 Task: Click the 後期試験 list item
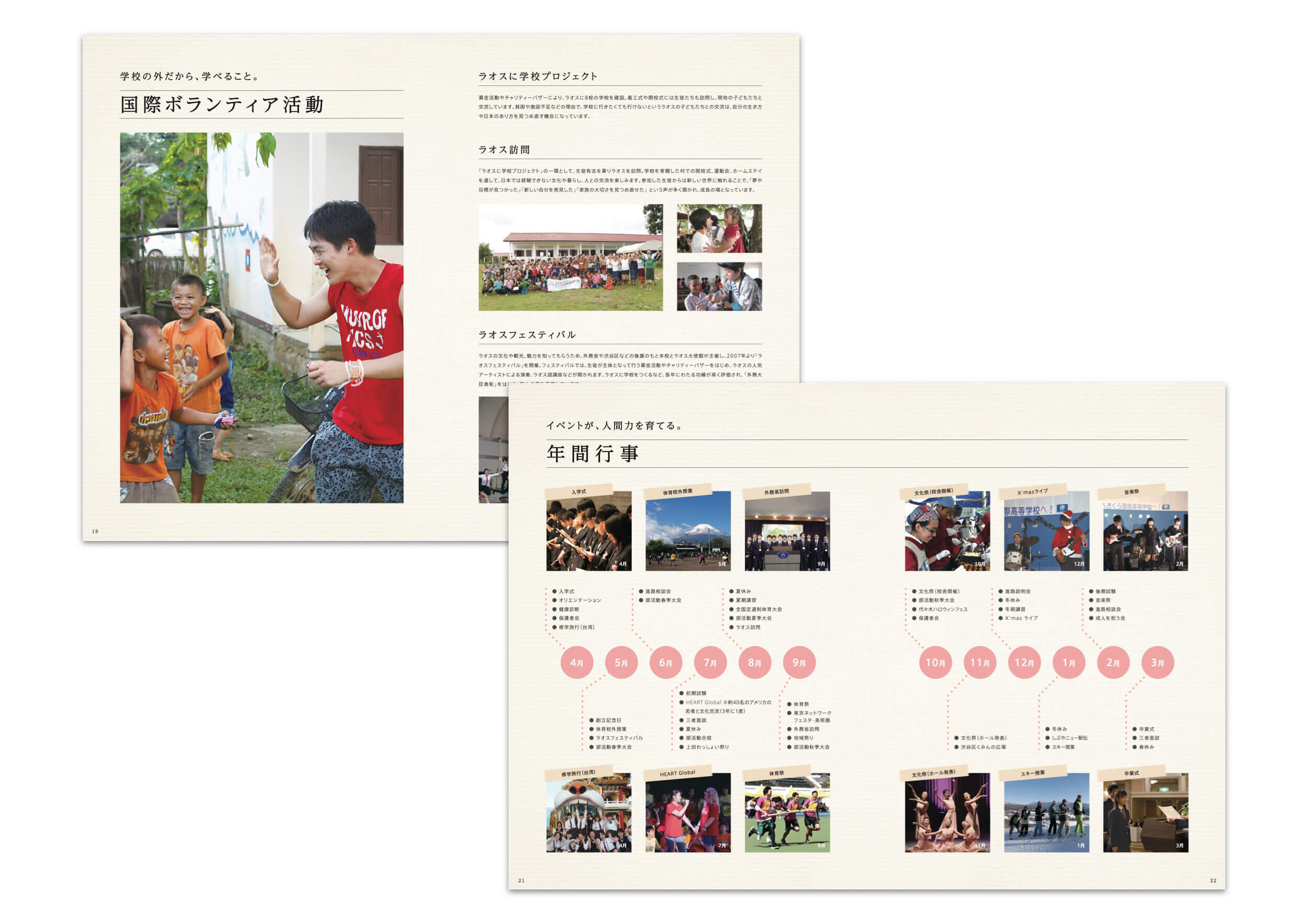(x=1102, y=591)
